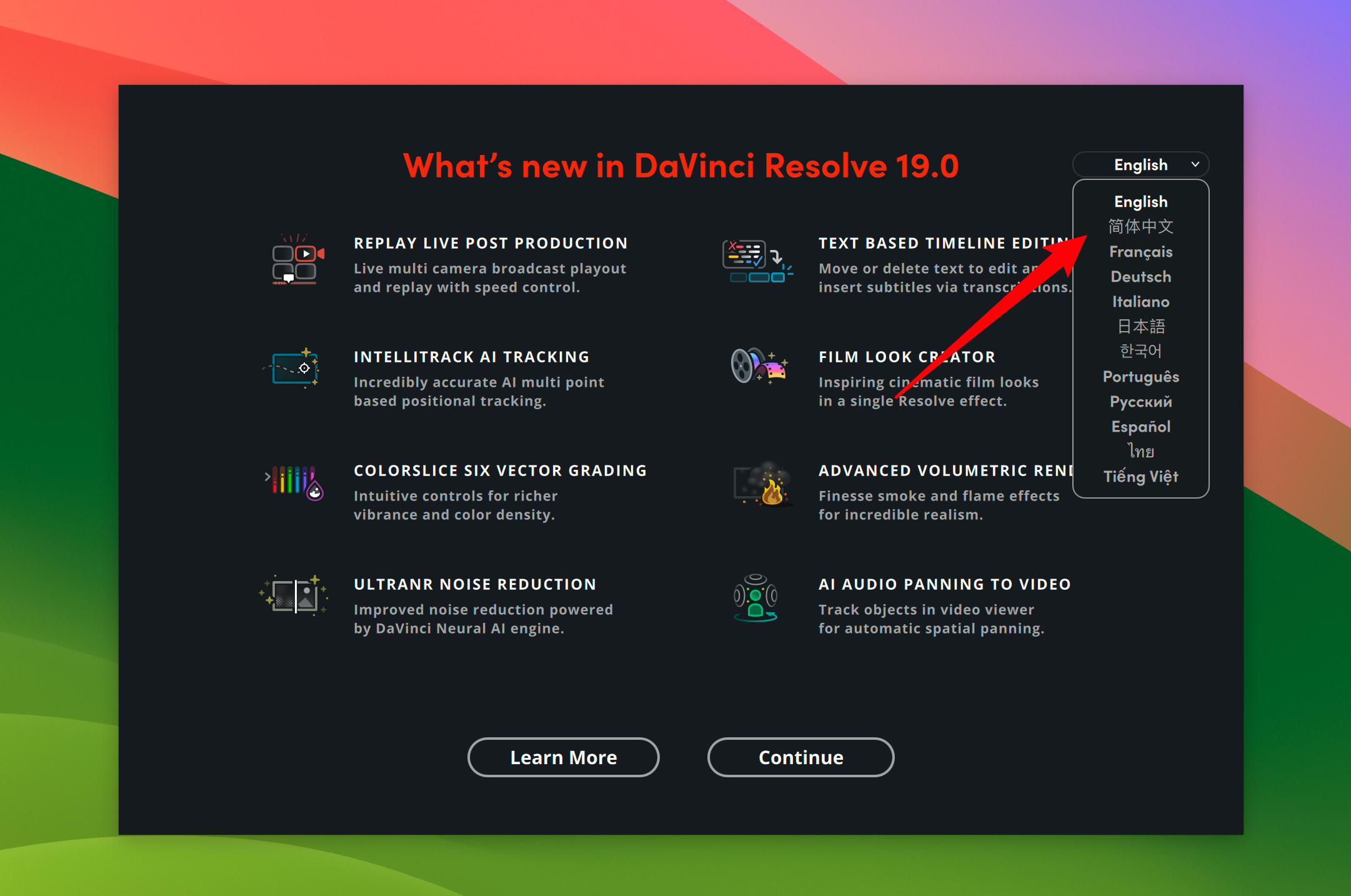The image size is (1351, 896).
Task: Pick Português from the language list
Action: [1140, 377]
